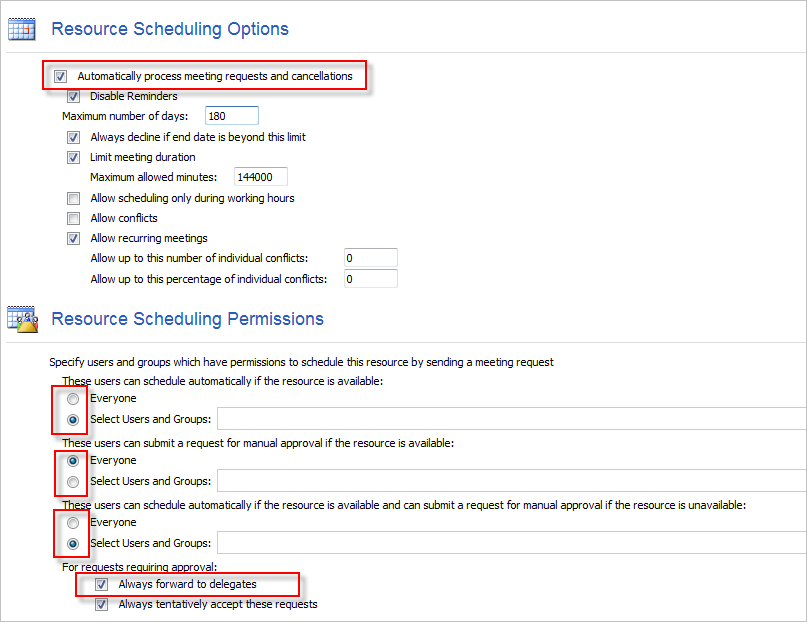Toggle automatically process meeting requests and cancellations
The width and height of the screenshot is (807, 622).
[x=61, y=76]
